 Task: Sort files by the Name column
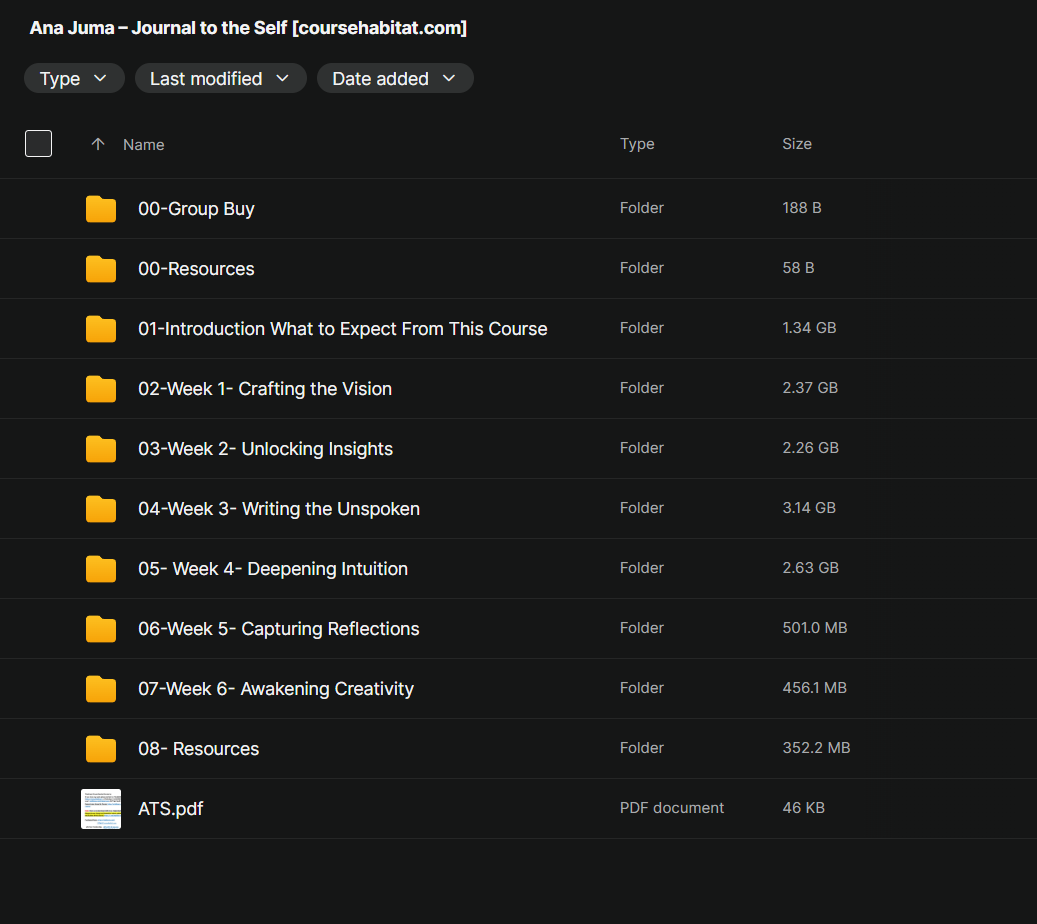pos(144,144)
